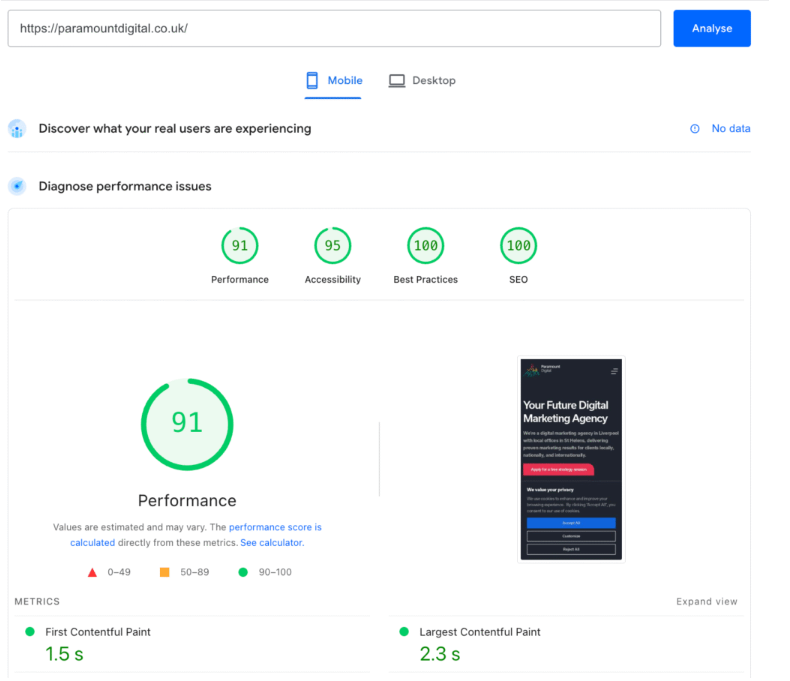Open the performance score is calculated link
Screen dimensions: 790x681
click(x=275, y=527)
